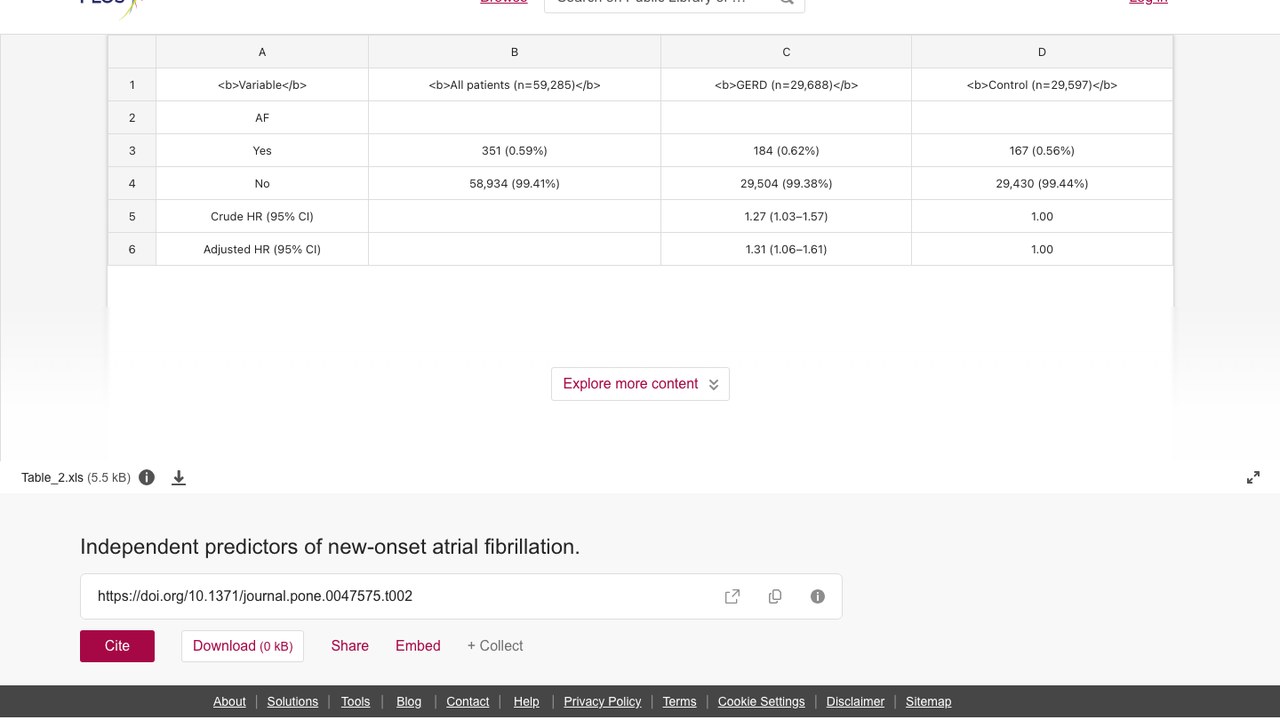1280x720 pixels.
Task: Click the Embed link
Action: pyautogui.click(x=418, y=646)
